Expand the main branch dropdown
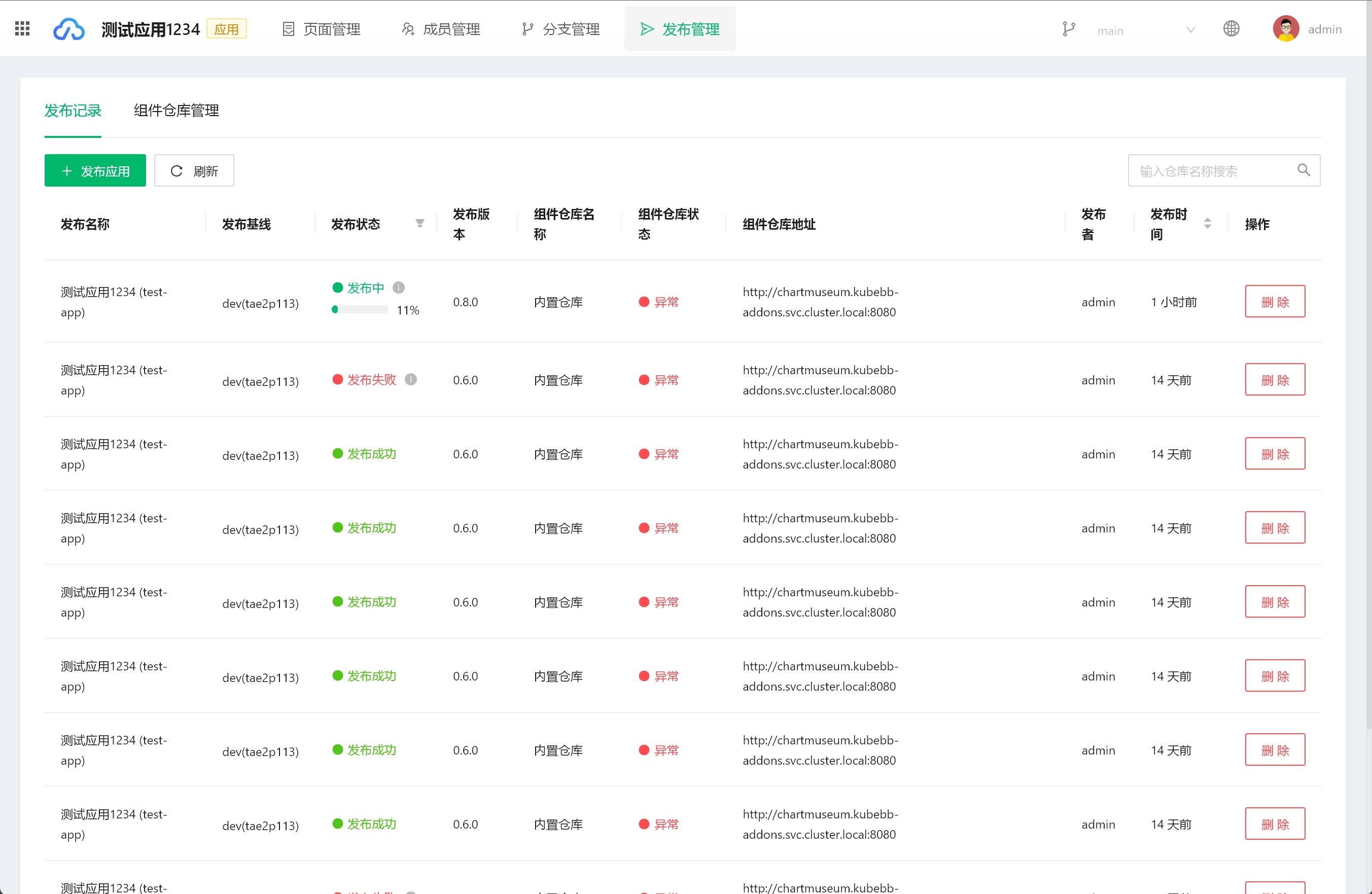Screen dimensions: 1372x894 pyautogui.click(x=1145, y=30)
